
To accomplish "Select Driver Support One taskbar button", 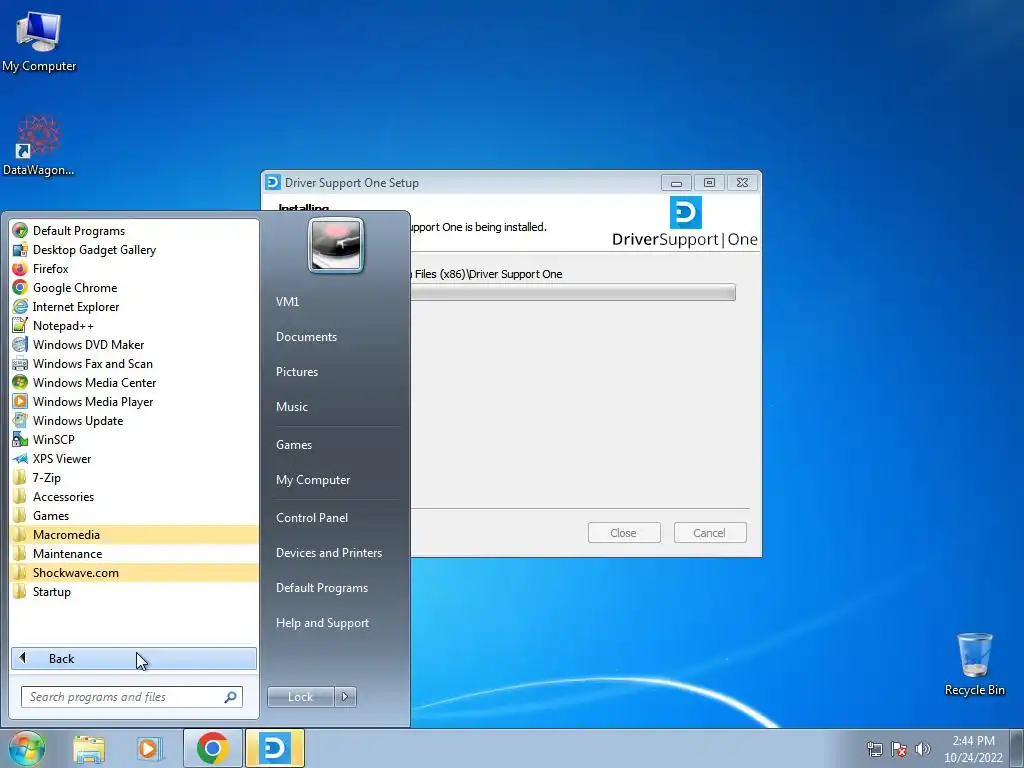I will 275,748.
